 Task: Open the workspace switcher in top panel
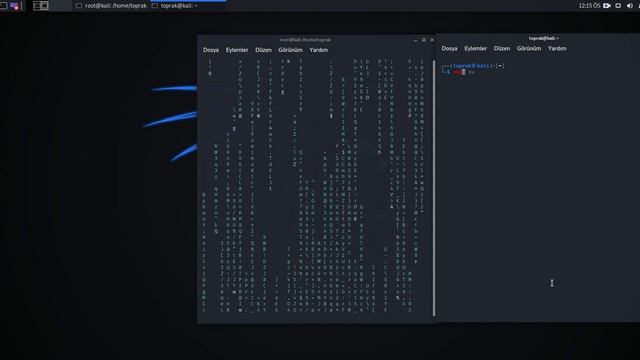point(40,6)
